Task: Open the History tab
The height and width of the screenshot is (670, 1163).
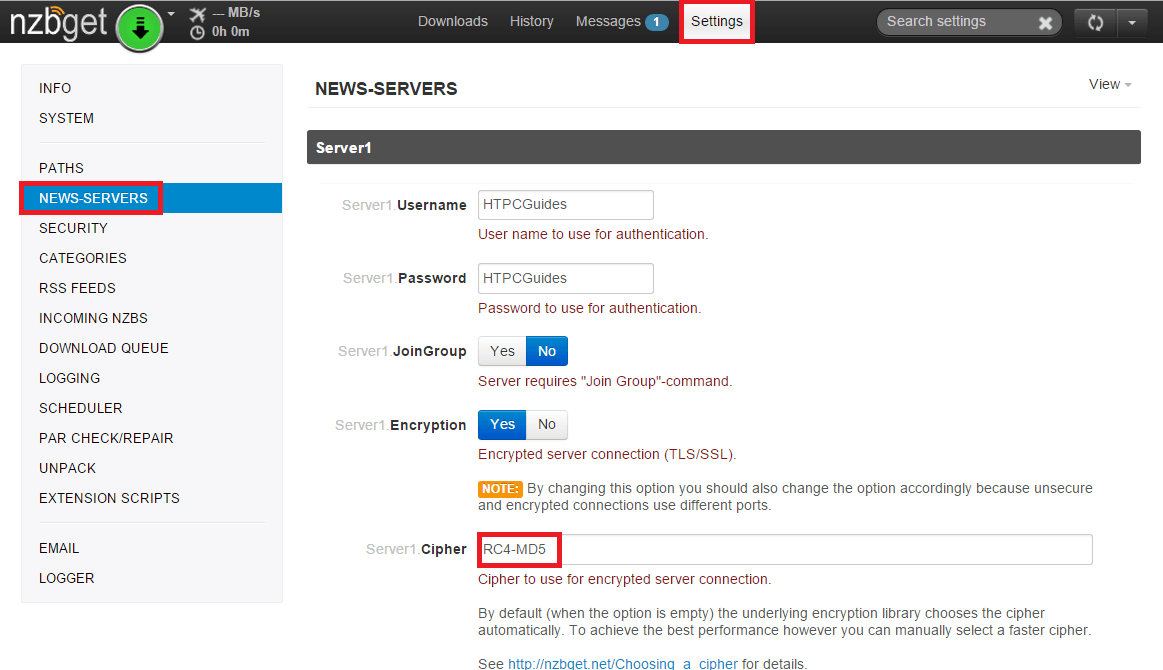Action: click(x=531, y=21)
